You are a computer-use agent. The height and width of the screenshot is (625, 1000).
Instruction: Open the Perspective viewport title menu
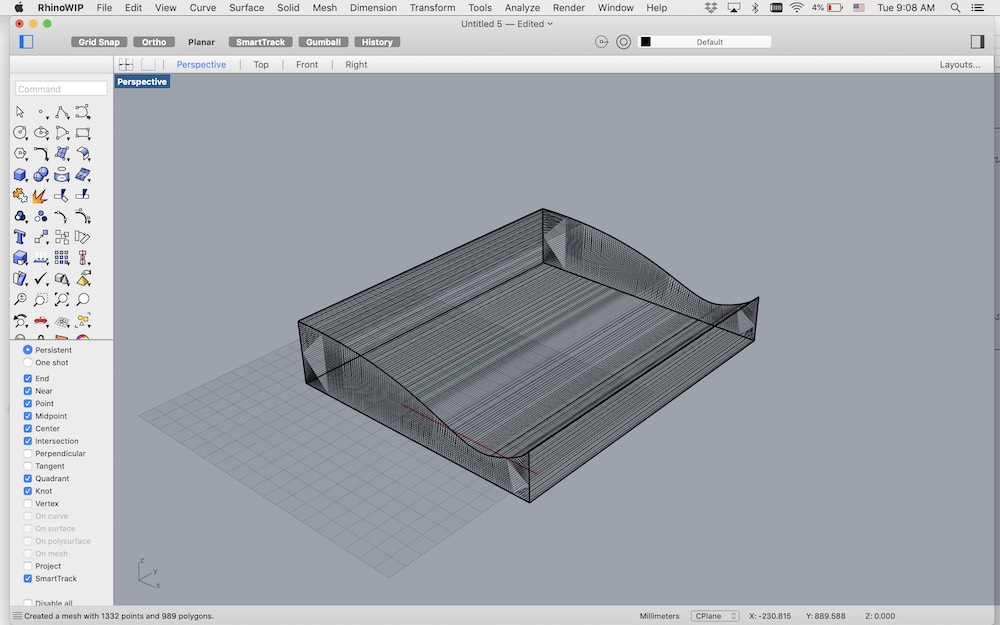tap(142, 82)
